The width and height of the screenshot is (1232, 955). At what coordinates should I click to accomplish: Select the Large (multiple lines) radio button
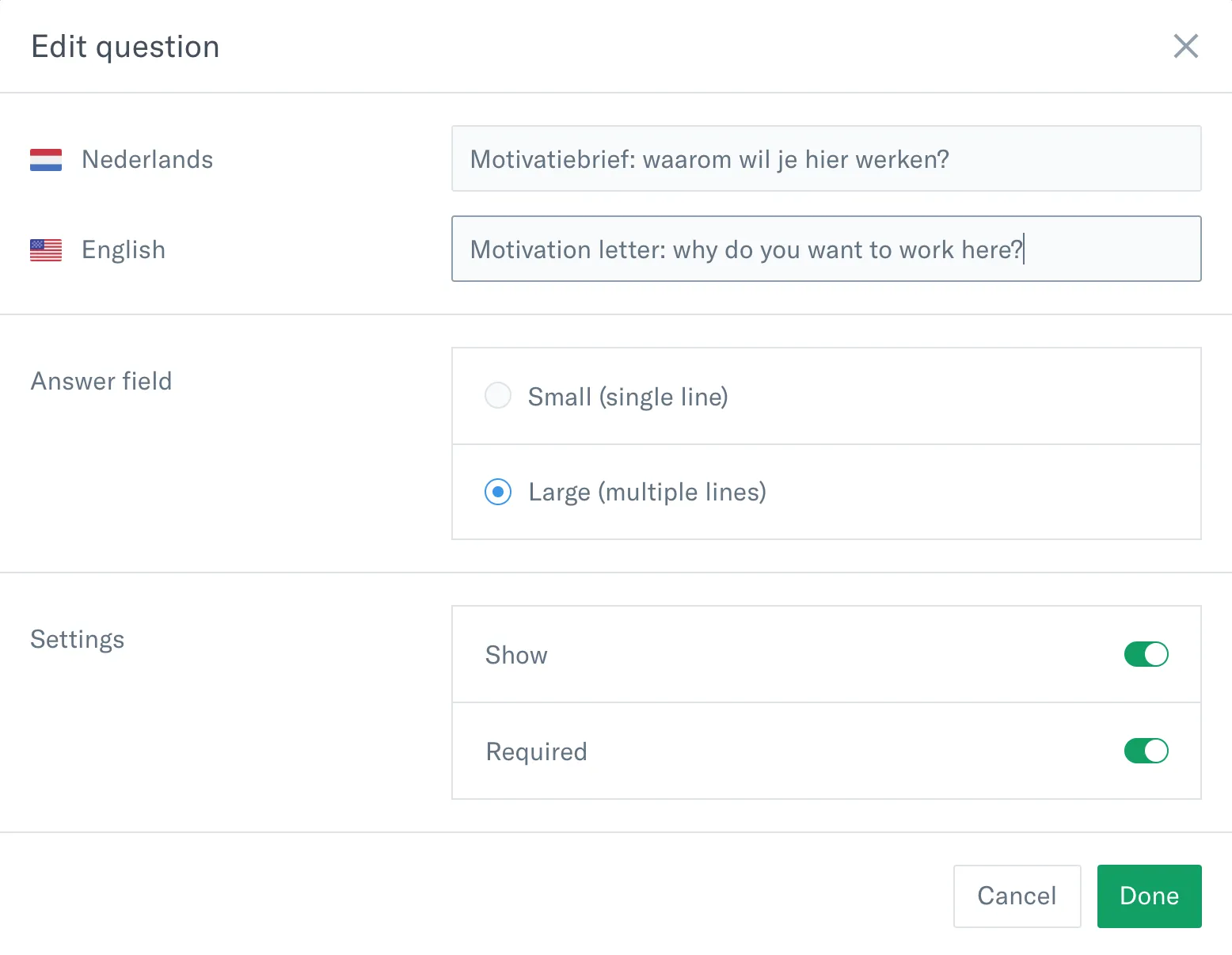(498, 492)
